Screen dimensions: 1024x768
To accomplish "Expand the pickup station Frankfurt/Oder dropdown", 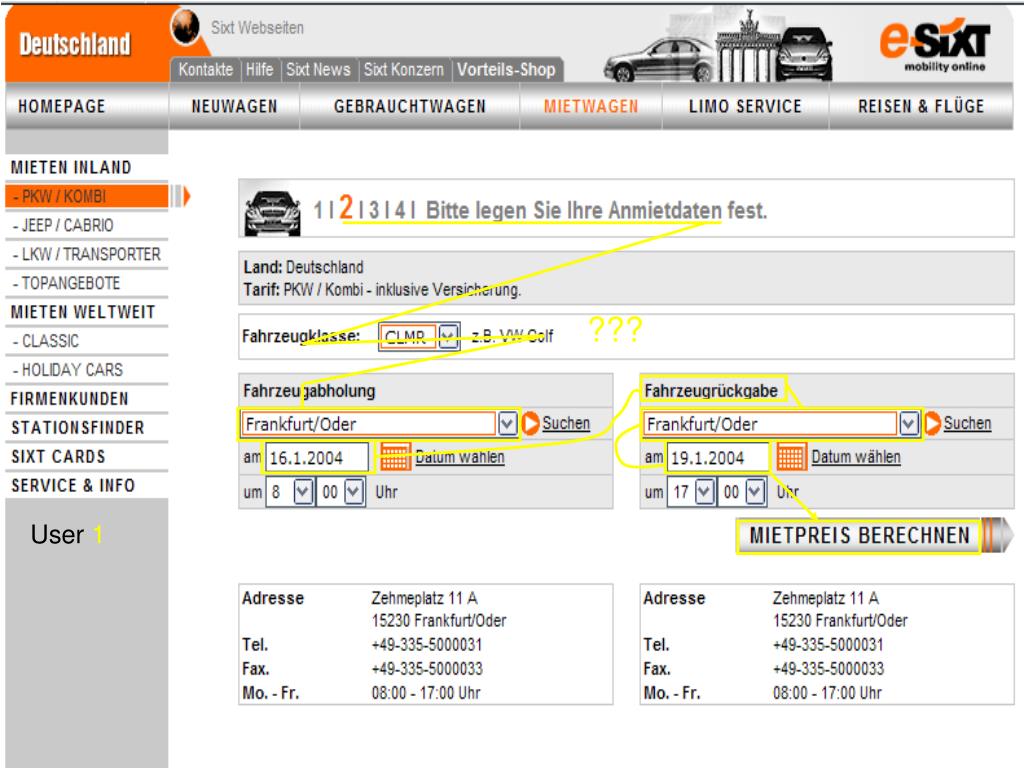I will click(x=507, y=424).
